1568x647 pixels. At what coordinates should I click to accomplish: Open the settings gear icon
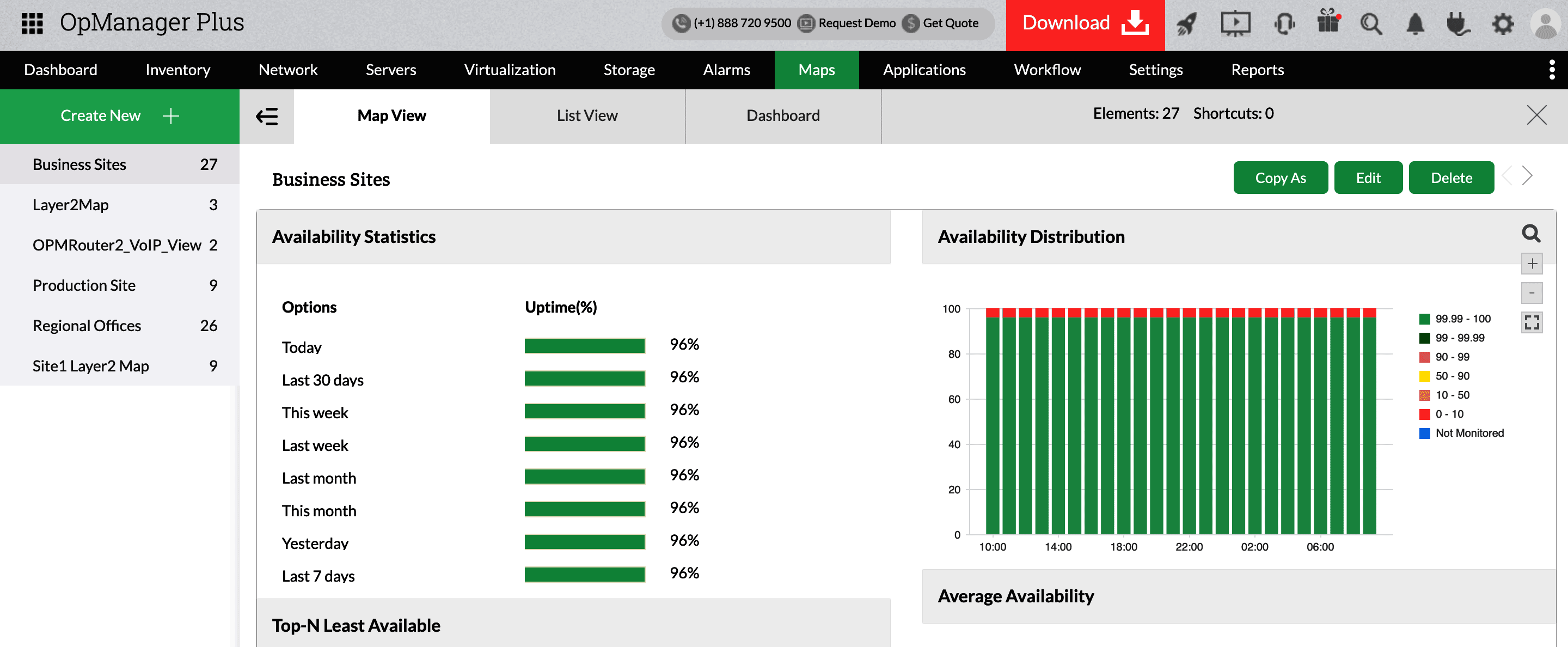[x=1503, y=24]
